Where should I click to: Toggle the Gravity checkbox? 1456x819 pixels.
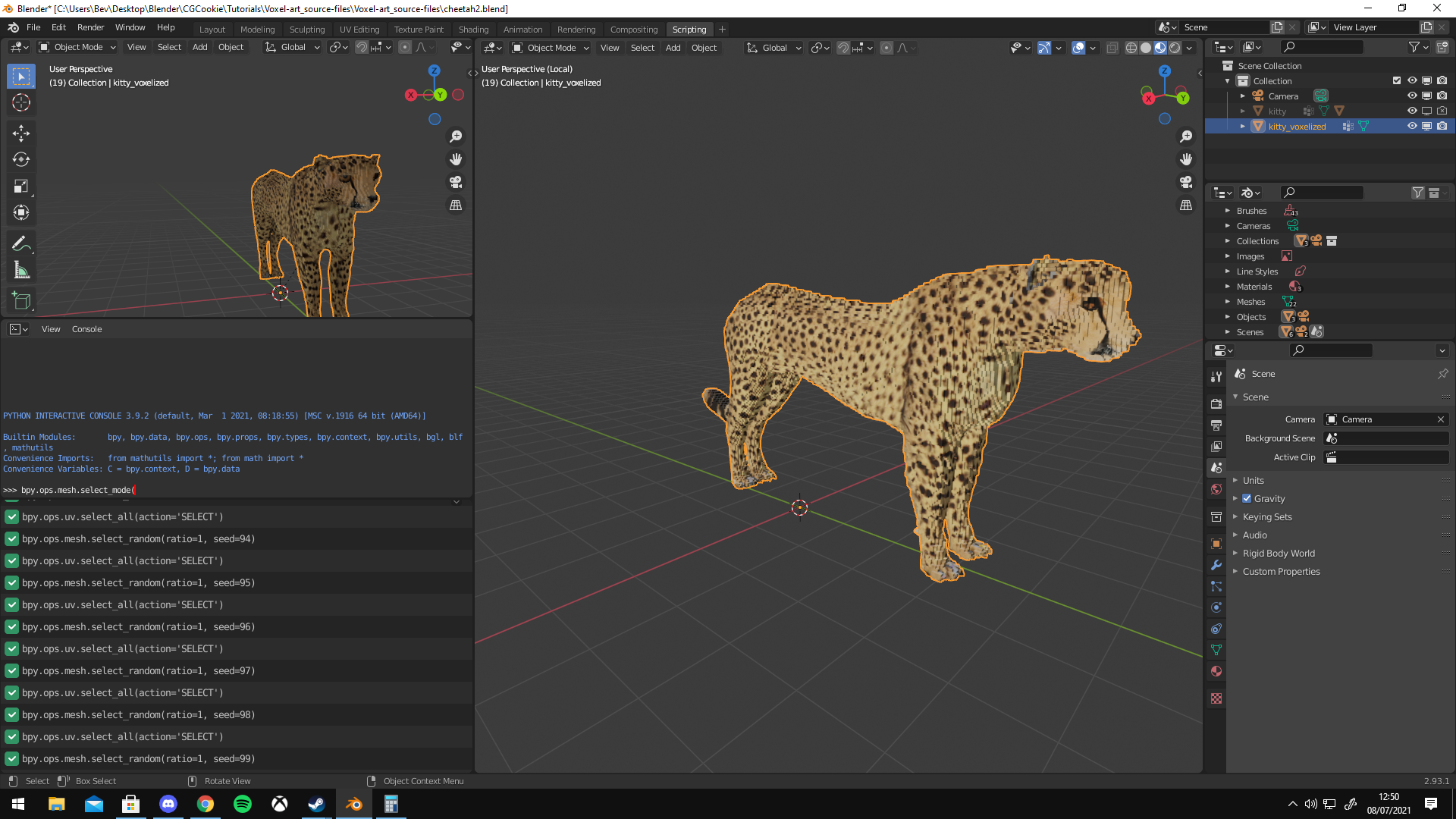pos(1247,499)
